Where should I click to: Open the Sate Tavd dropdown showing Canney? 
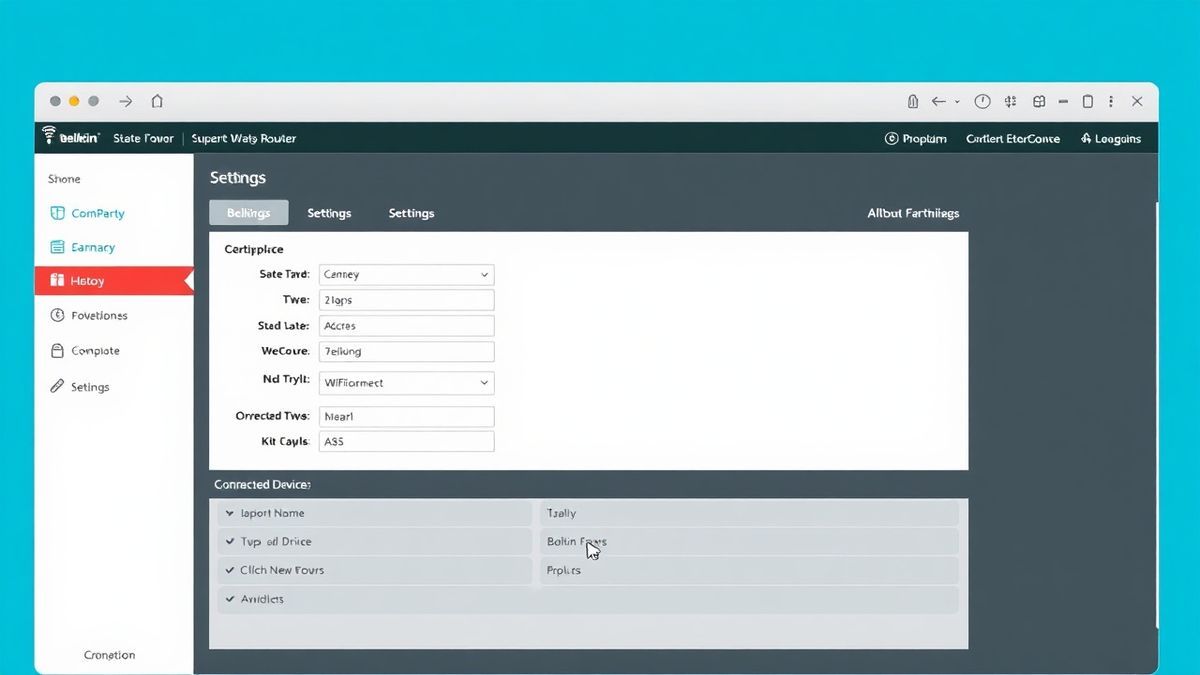pyautogui.click(x=406, y=274)
